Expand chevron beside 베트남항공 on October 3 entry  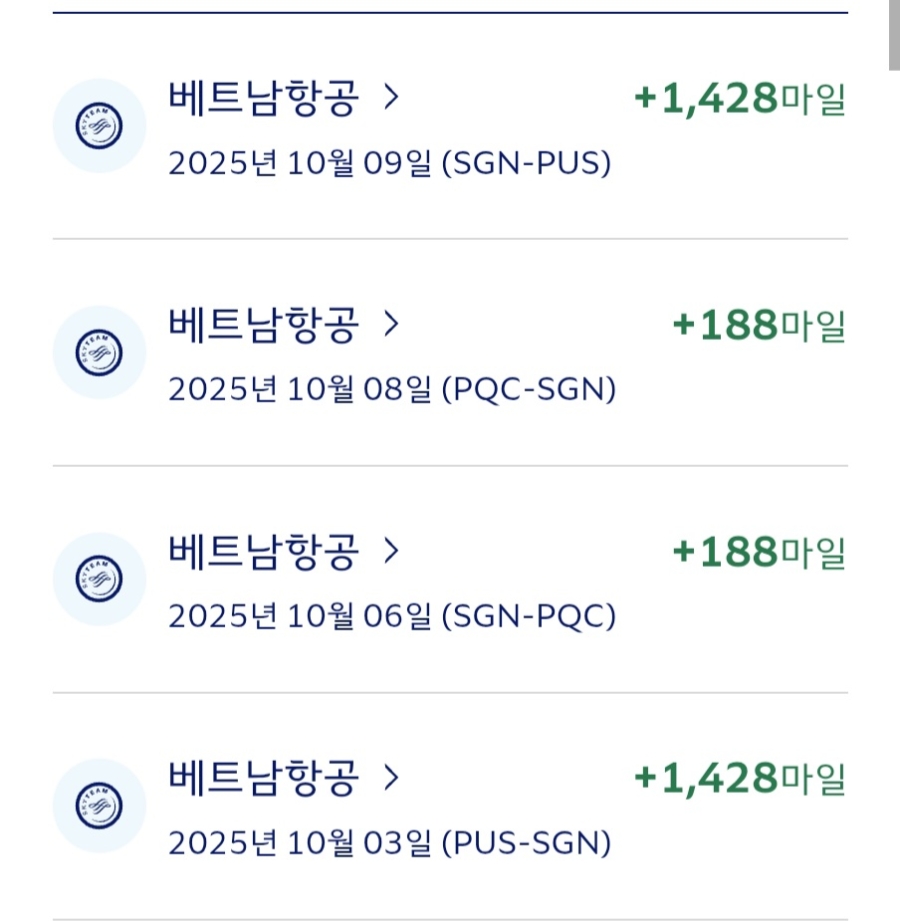click(391, 777)
